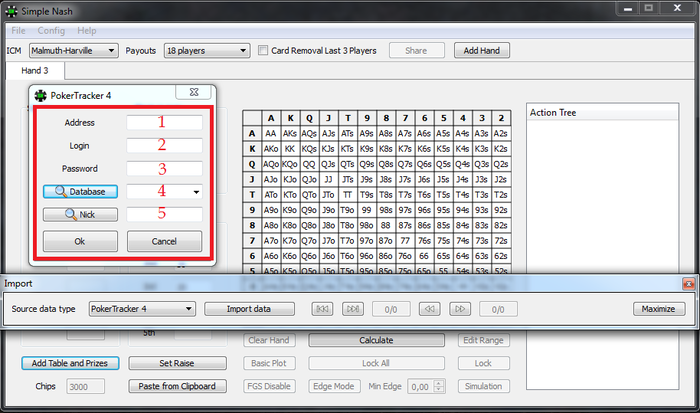Image resolution: width=700 pixels, height=413 pixels.
Task: Close the PokerTracker 4 dialog
Action: point(194,92)
